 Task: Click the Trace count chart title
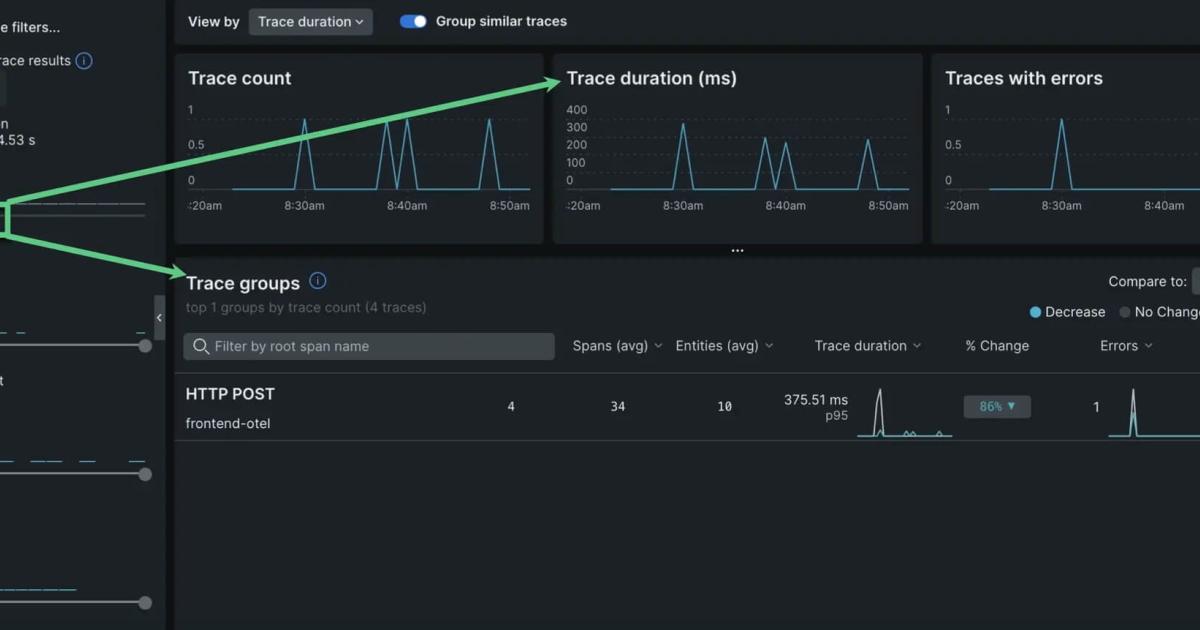tap(240, 78)
